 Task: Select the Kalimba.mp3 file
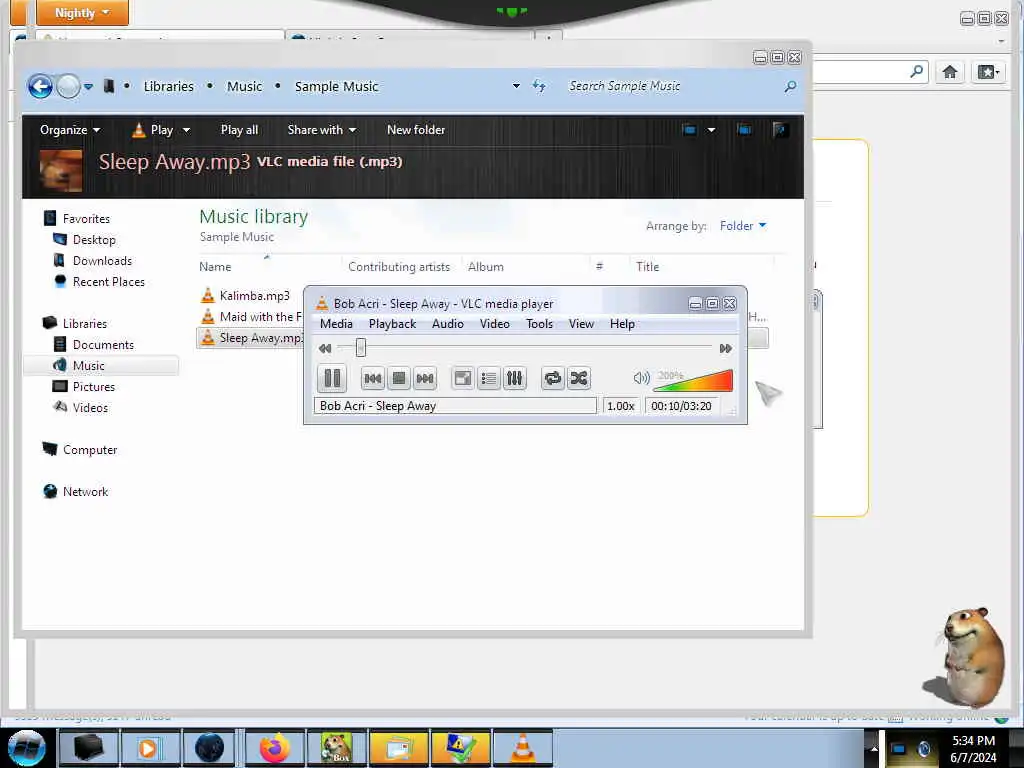(254, 296)
